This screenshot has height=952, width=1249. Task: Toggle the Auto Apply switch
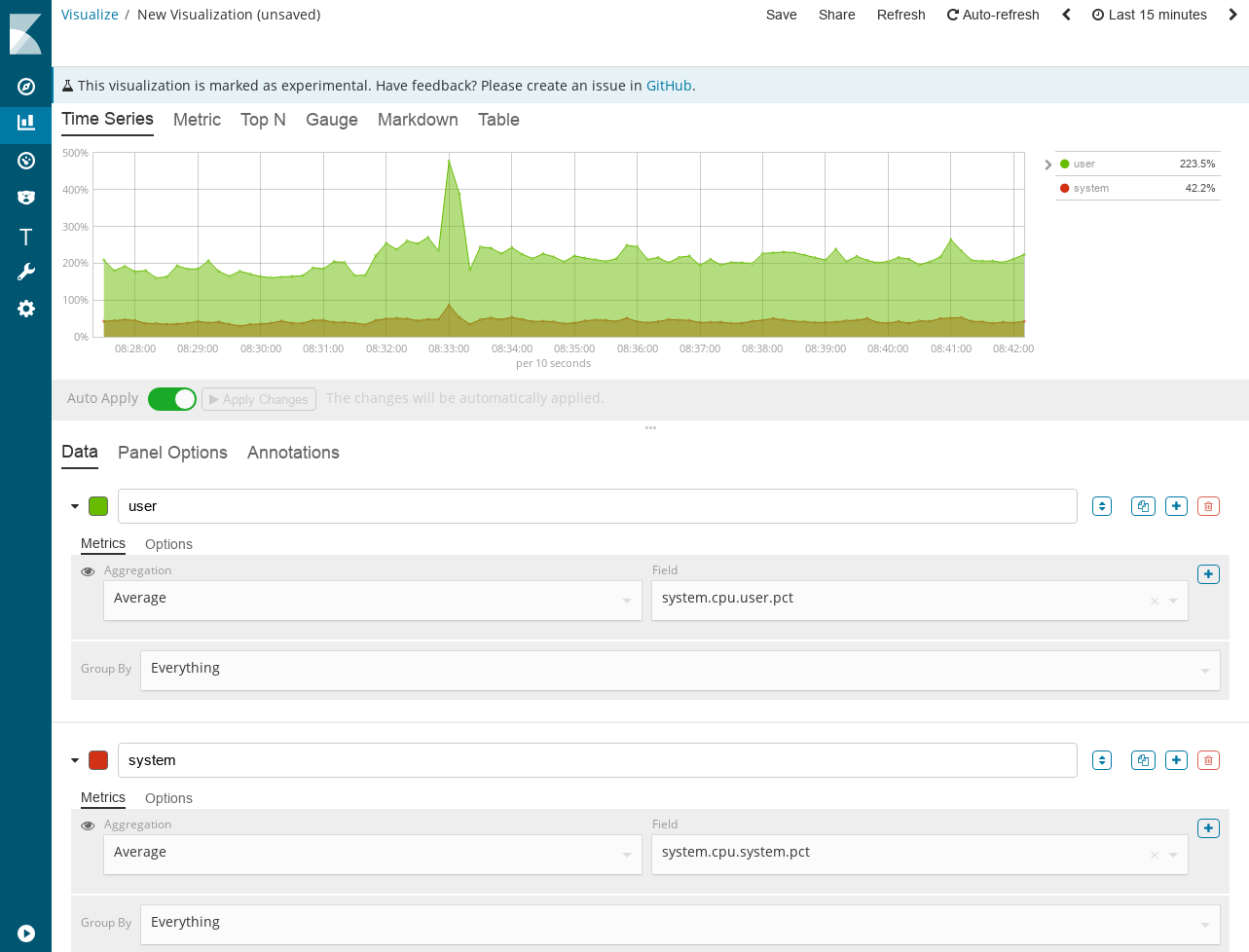[x=172, y=399]
